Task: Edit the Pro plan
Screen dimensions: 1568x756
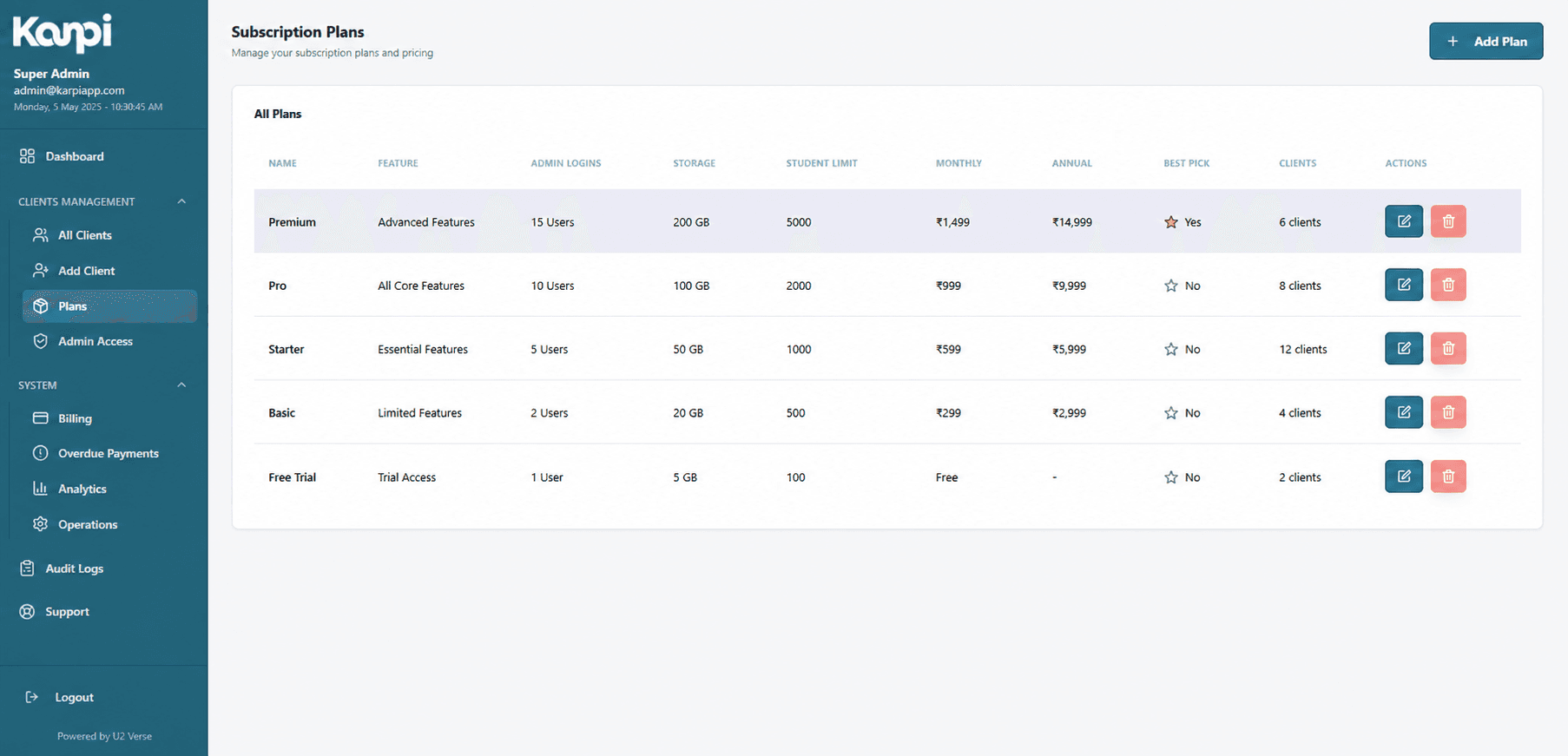Action: pos(1403,285)
